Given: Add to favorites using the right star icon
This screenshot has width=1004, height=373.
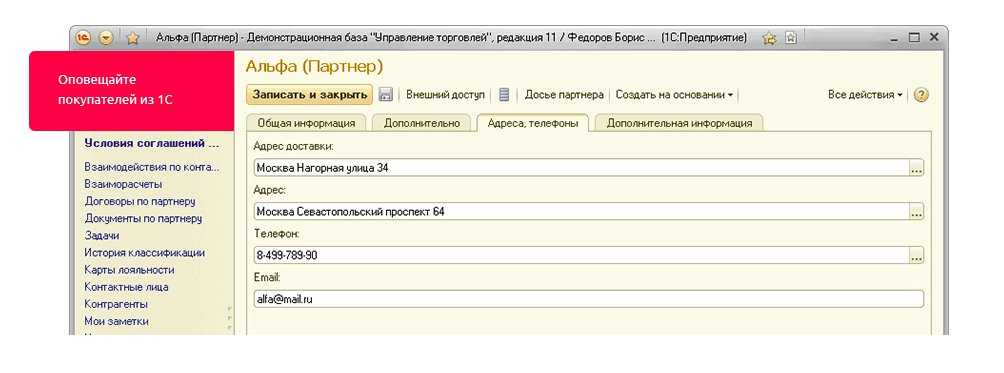Looking at the screenshot, I should point(769,38).
